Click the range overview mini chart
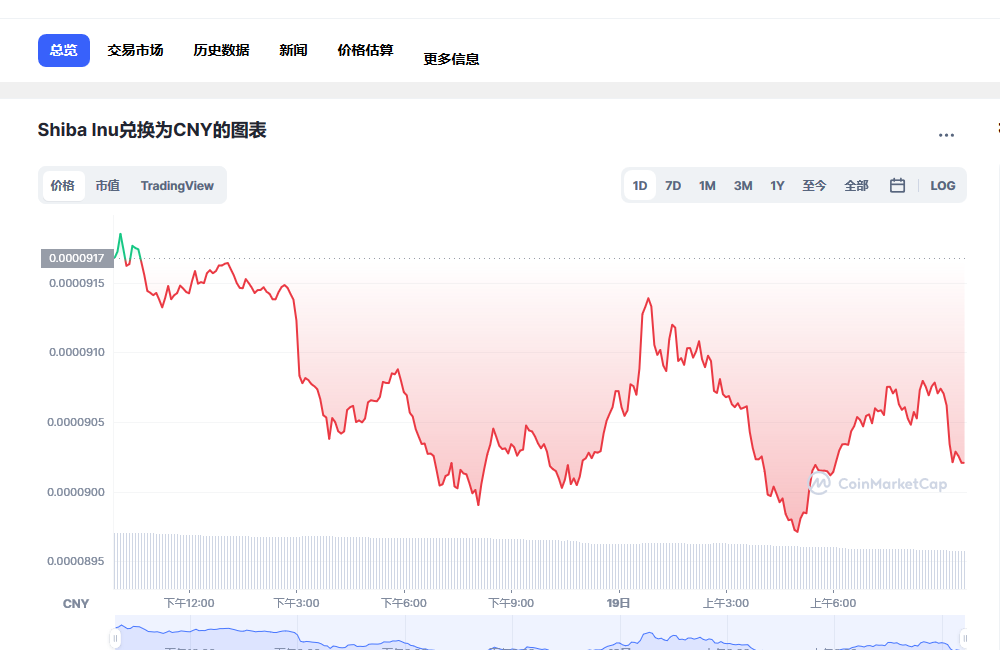The height and width of the screenshot is (650, 1000). pyautogui.click(x=540, y=633)
